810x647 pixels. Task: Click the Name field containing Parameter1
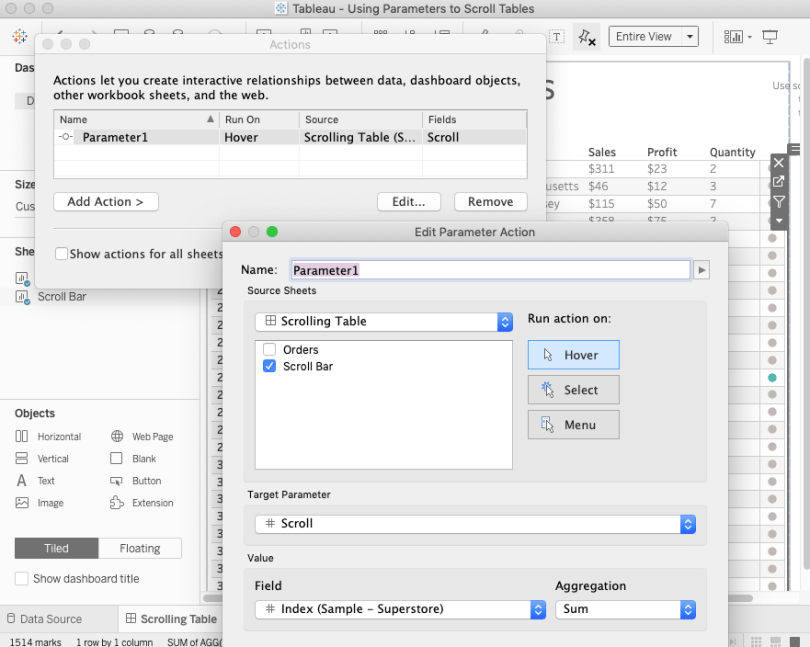click(489, 270)
